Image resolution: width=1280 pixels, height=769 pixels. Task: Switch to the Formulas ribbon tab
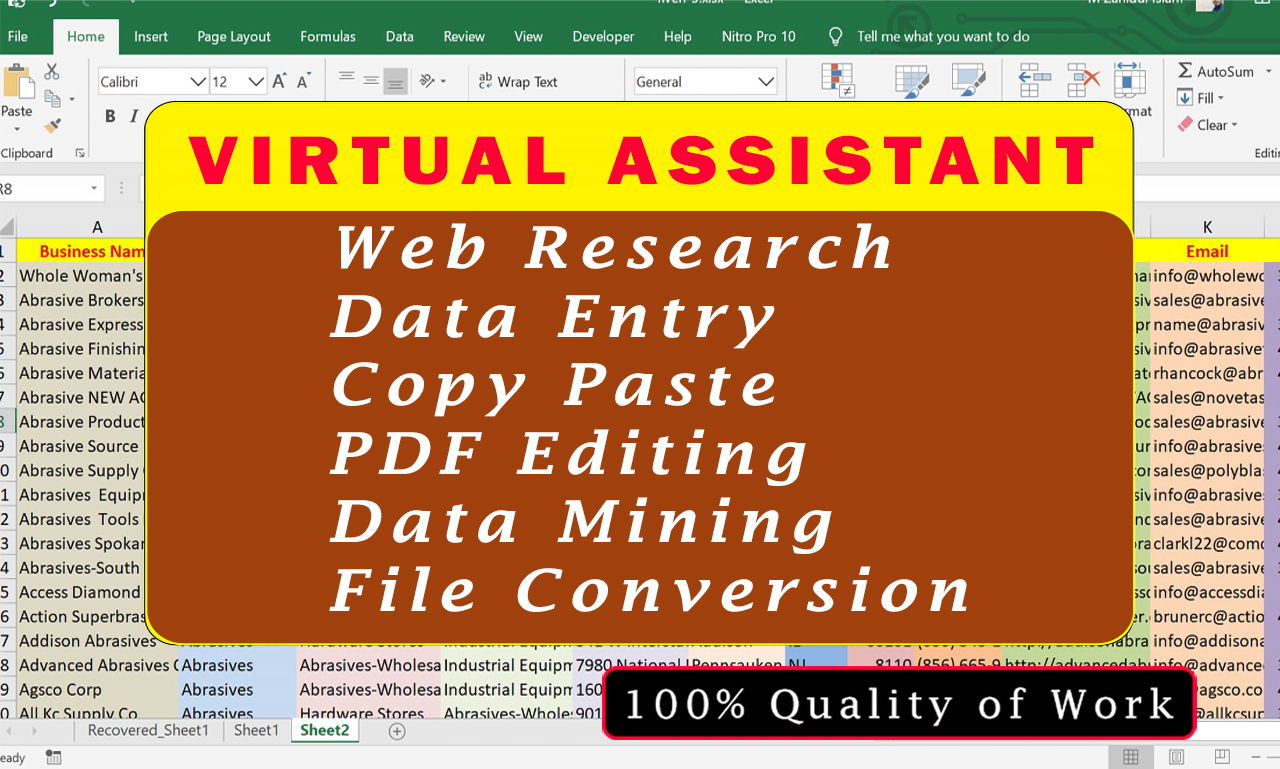328,37
